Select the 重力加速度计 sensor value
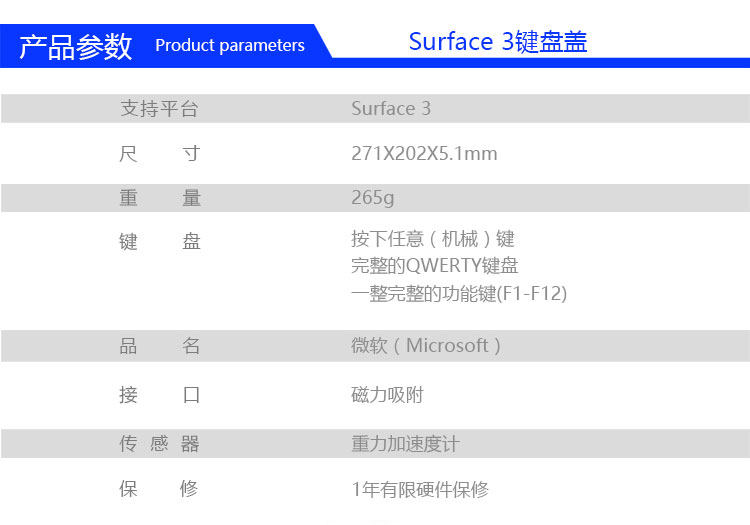Image resolution: width=750 pixels, height=525 pixels. click(405, 444)
